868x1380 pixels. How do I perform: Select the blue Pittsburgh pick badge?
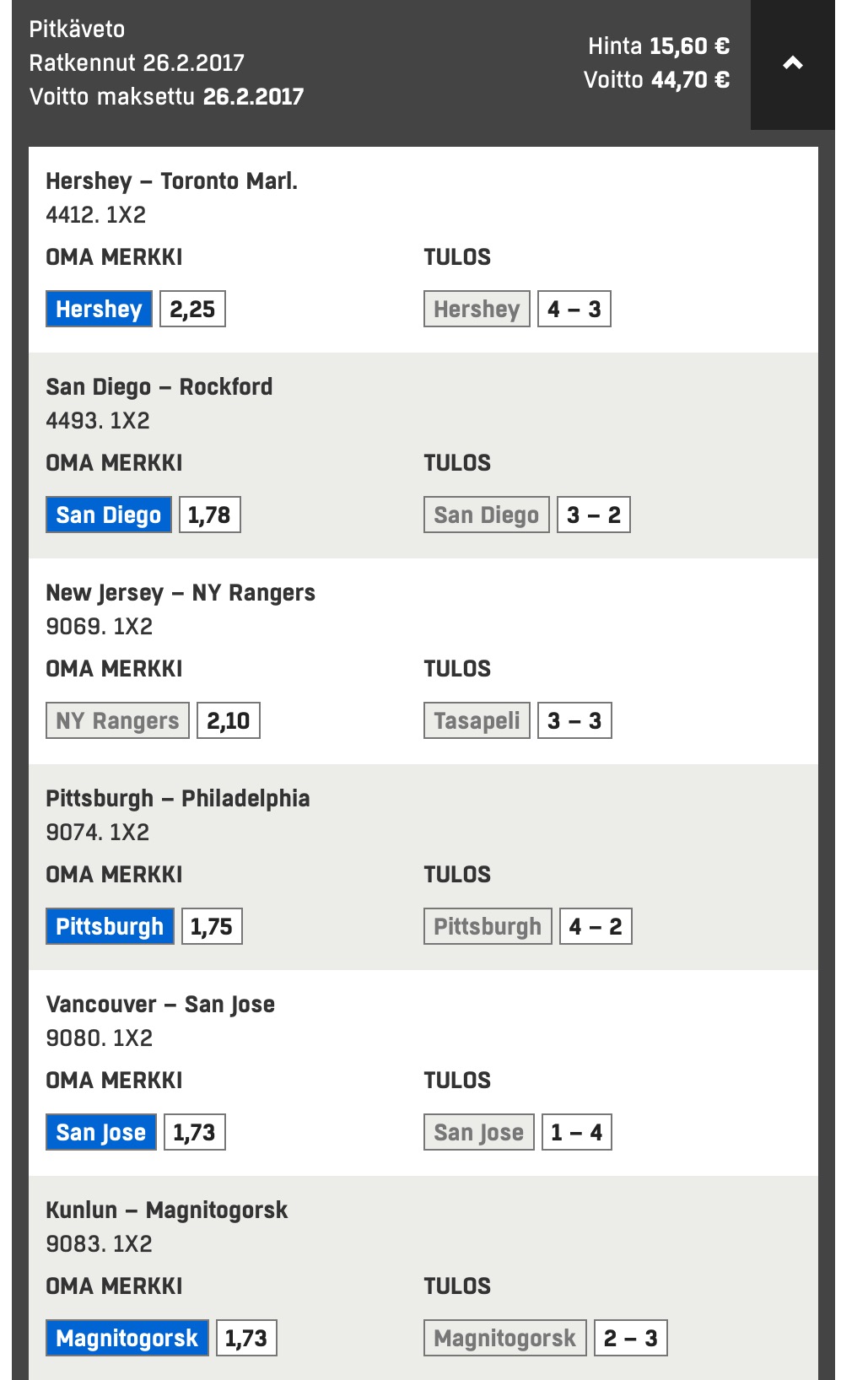pos(110,926)
